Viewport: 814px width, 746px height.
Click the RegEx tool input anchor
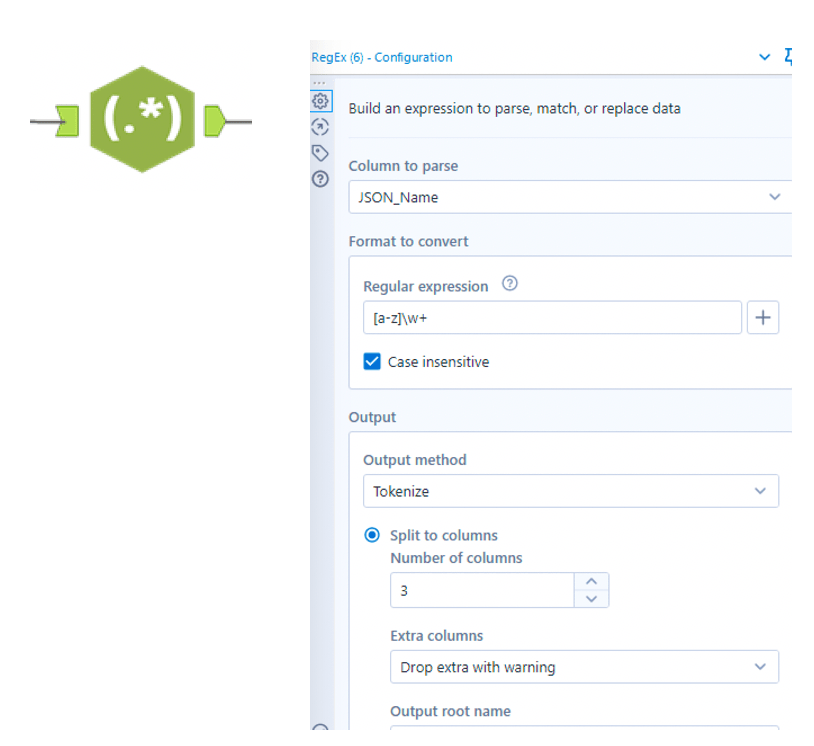tap(68, 121)
